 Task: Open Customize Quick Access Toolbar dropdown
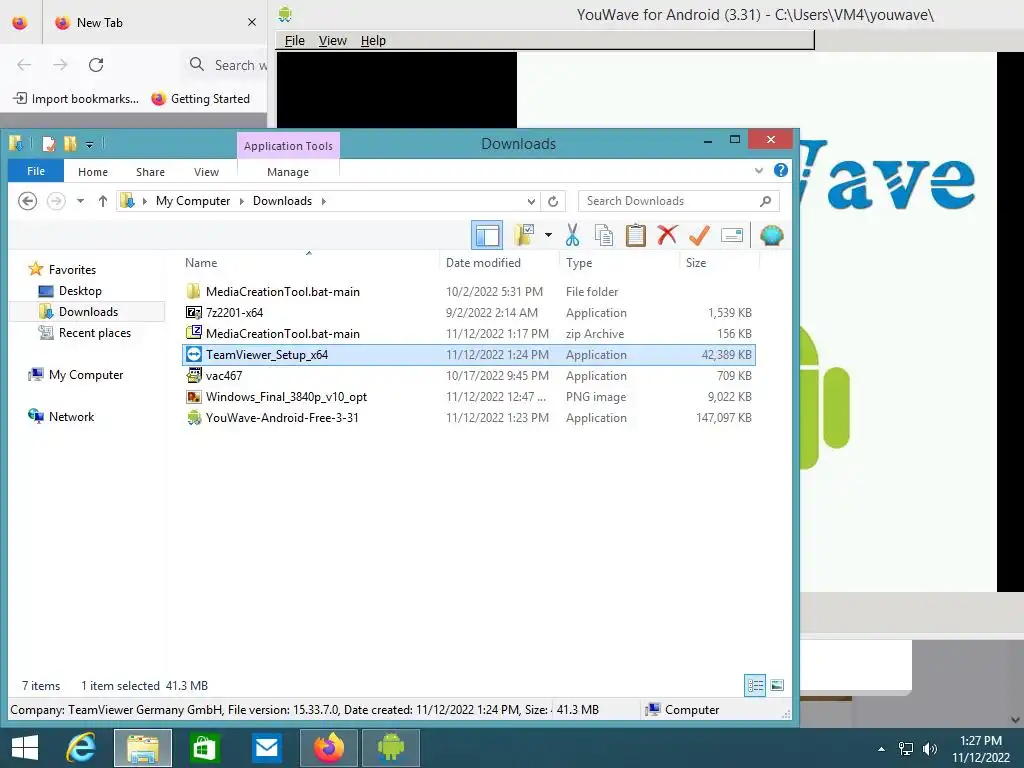coord(89,144)
